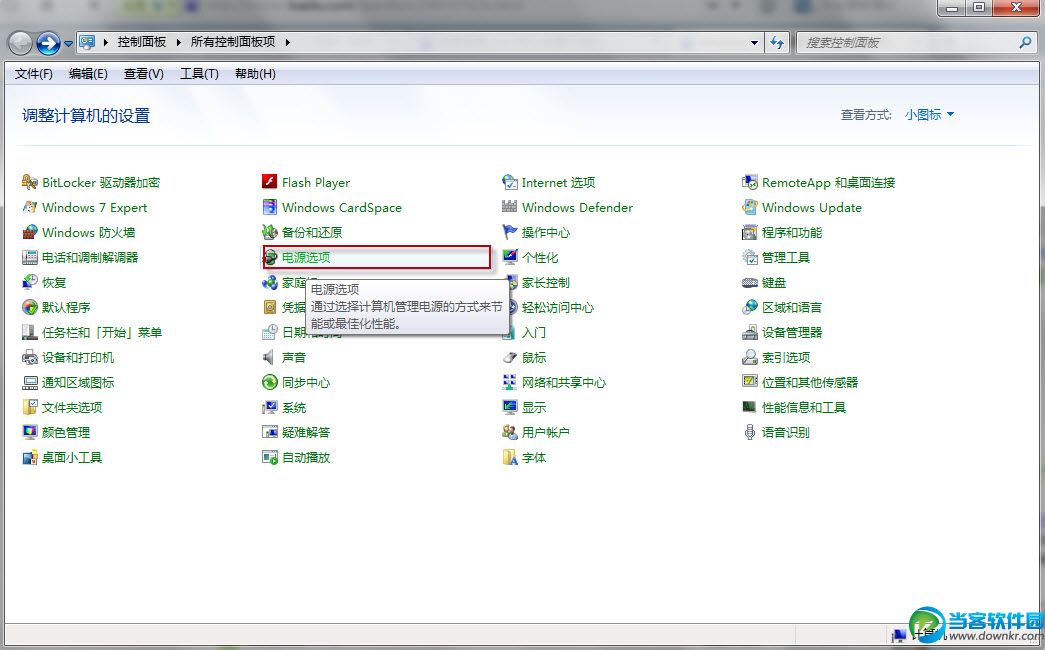Open 程序和功能 icon

click(750, 232)
